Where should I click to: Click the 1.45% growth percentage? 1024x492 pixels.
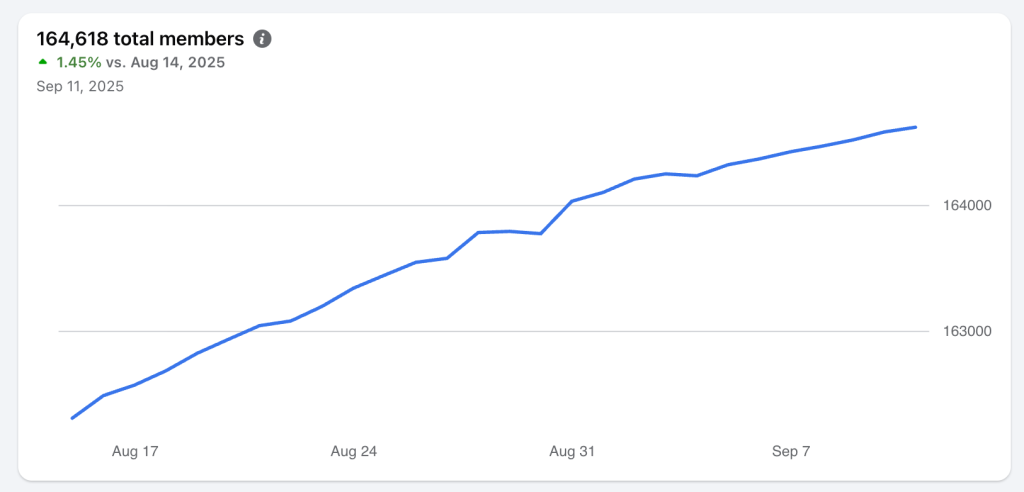[x=79, y=62]
